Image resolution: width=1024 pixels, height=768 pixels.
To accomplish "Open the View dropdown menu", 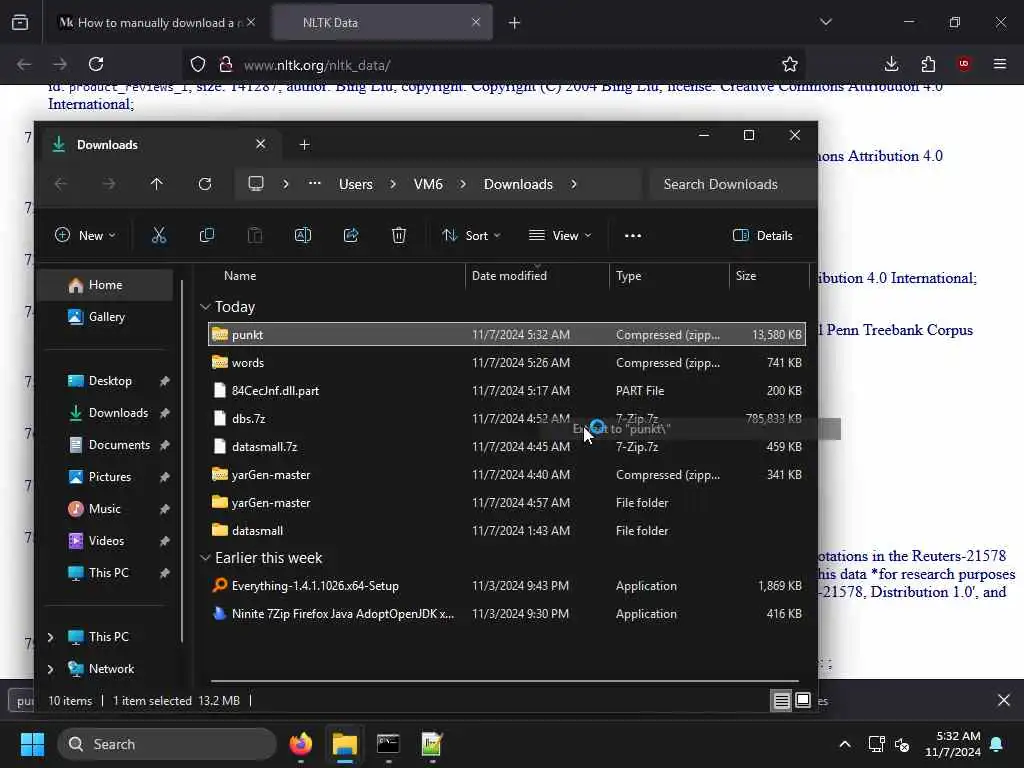I will click(560, 236).
